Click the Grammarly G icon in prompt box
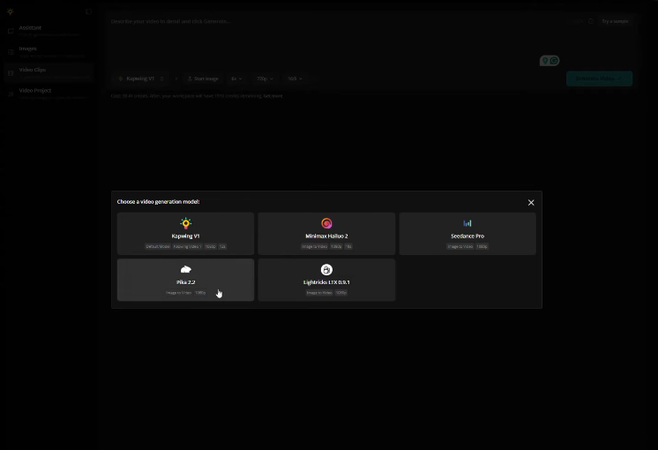658x450 pixels. [554, 61]
